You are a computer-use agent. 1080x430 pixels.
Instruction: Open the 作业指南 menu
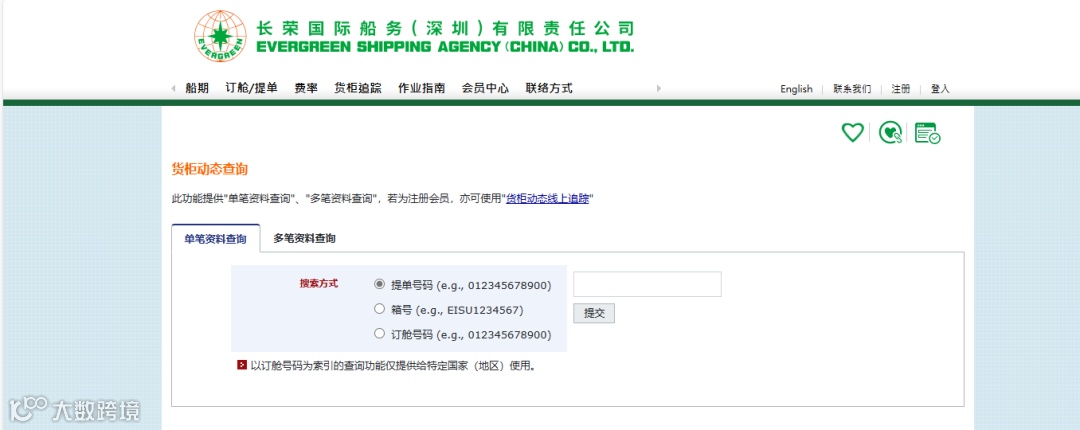(422, 88)
